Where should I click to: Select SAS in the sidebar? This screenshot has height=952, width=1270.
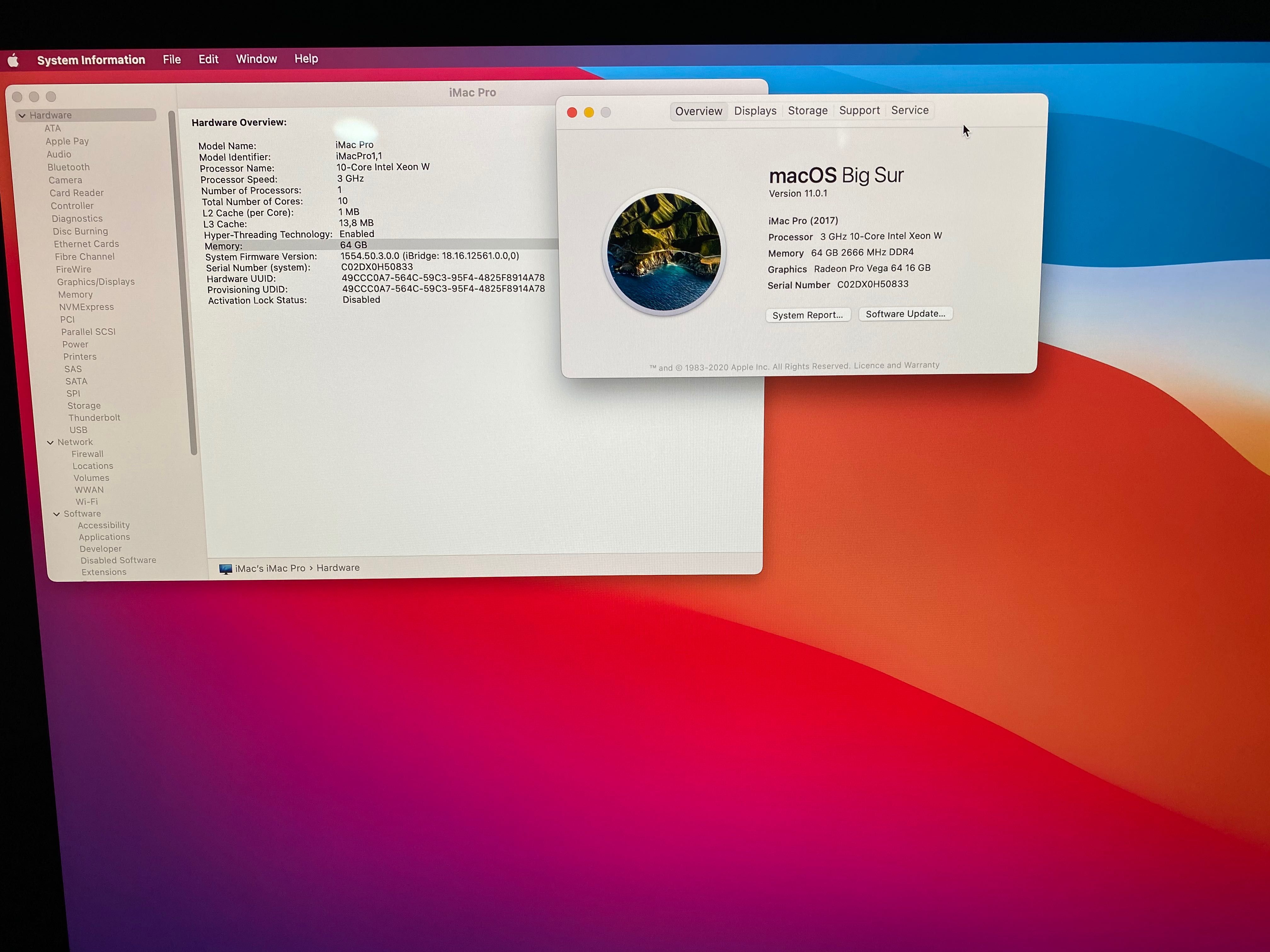coord(73,369)
